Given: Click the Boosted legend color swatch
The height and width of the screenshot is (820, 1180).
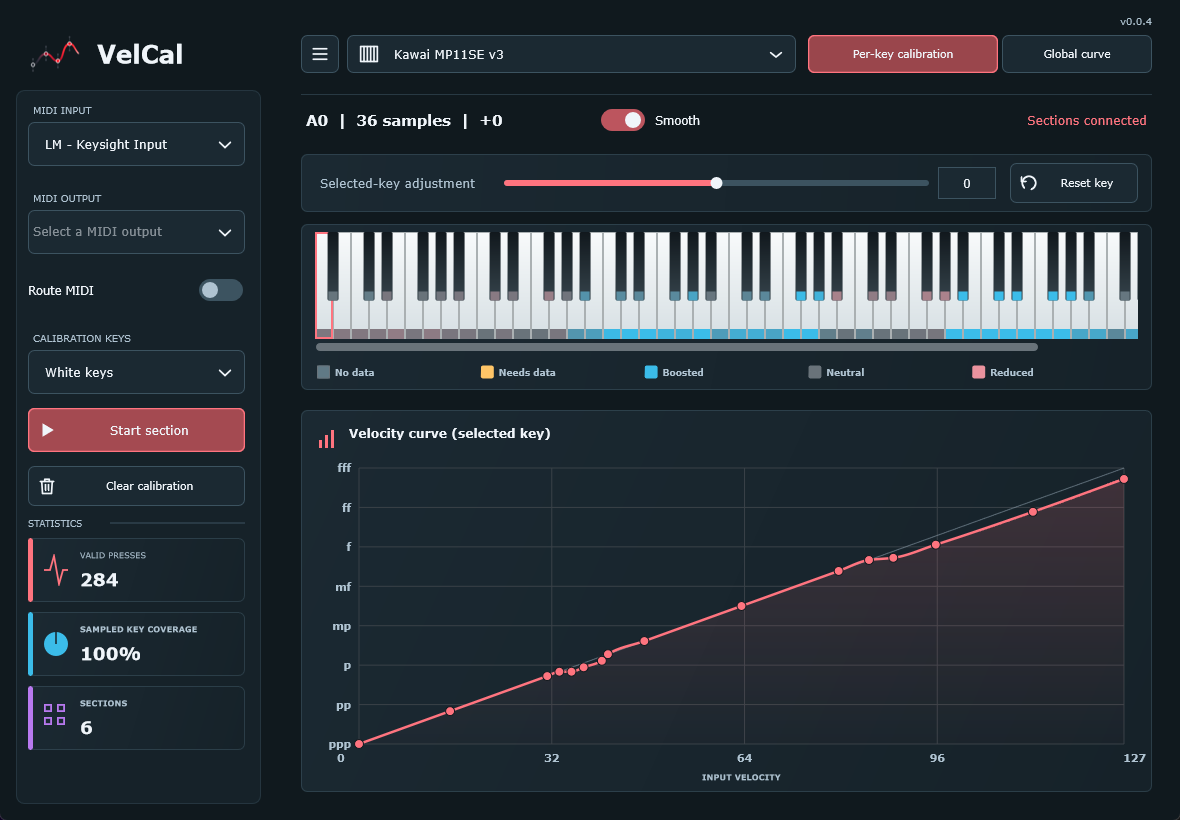Looking at the screenshot, I should click(651, 372).
